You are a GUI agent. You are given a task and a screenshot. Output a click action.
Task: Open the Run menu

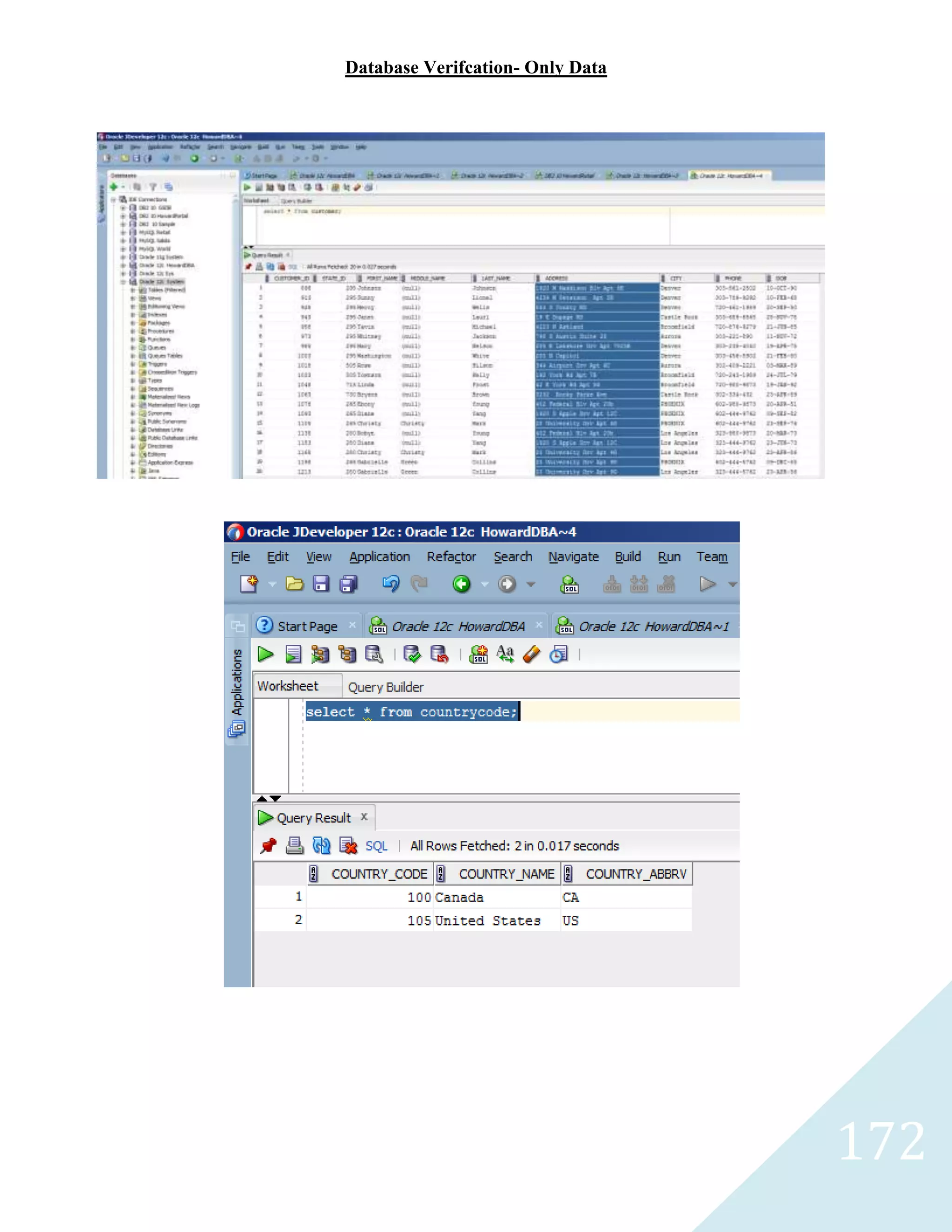[x=669, y=557]
